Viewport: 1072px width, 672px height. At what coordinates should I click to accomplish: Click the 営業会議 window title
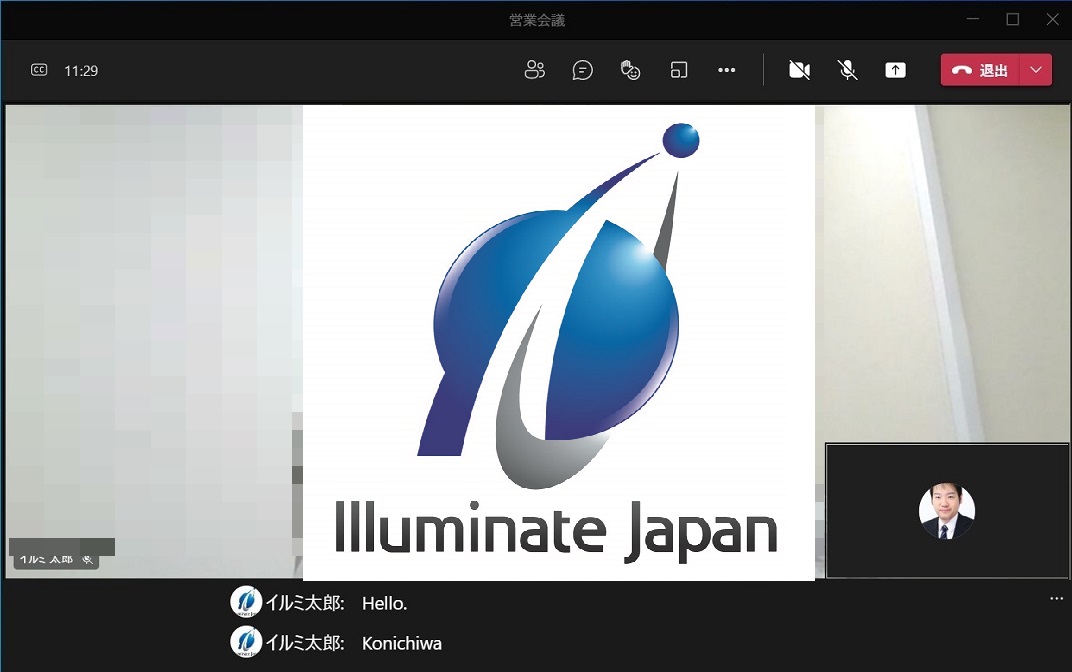[537, 20]
